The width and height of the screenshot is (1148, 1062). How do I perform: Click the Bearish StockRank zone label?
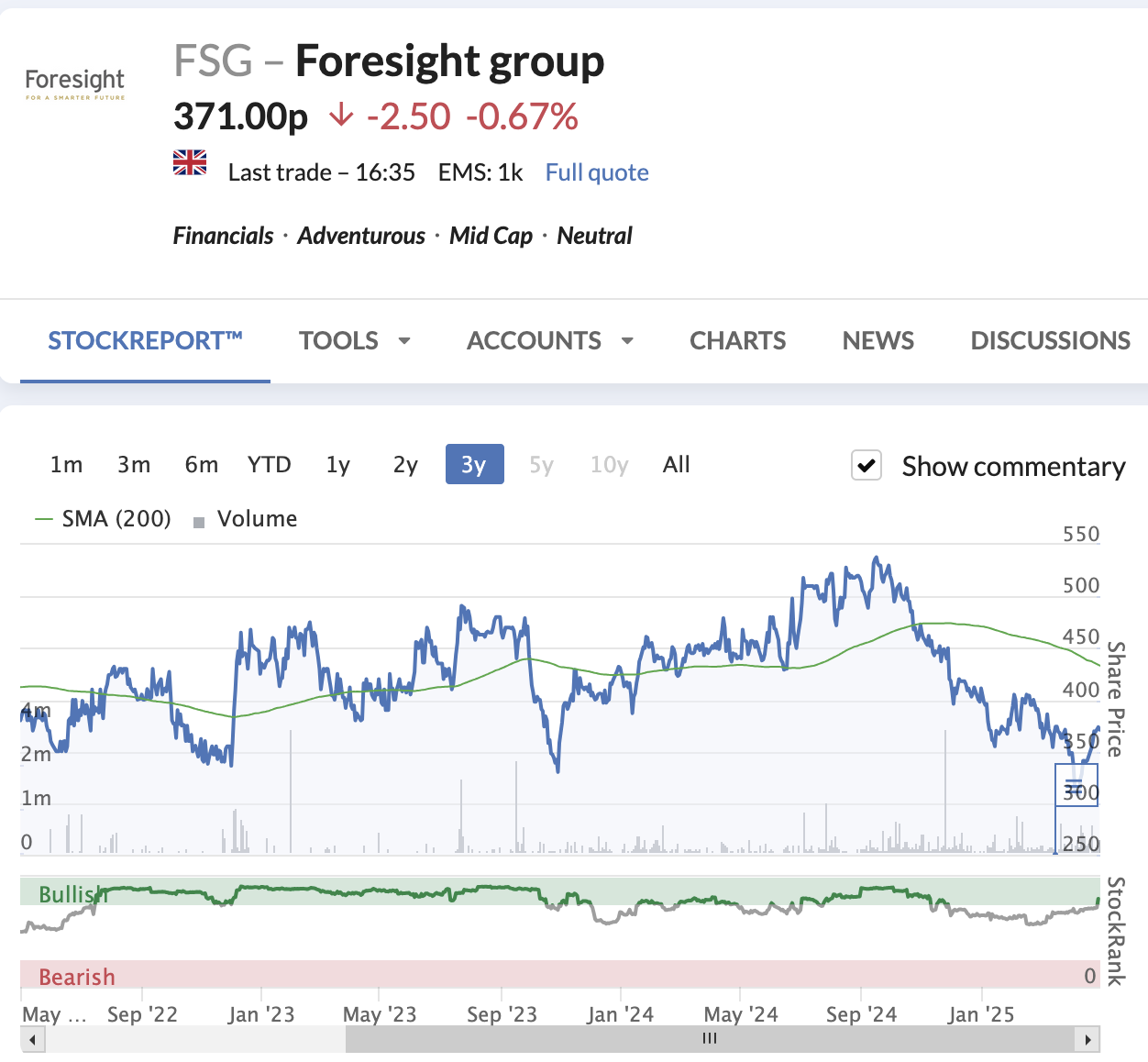pos(77,977)
